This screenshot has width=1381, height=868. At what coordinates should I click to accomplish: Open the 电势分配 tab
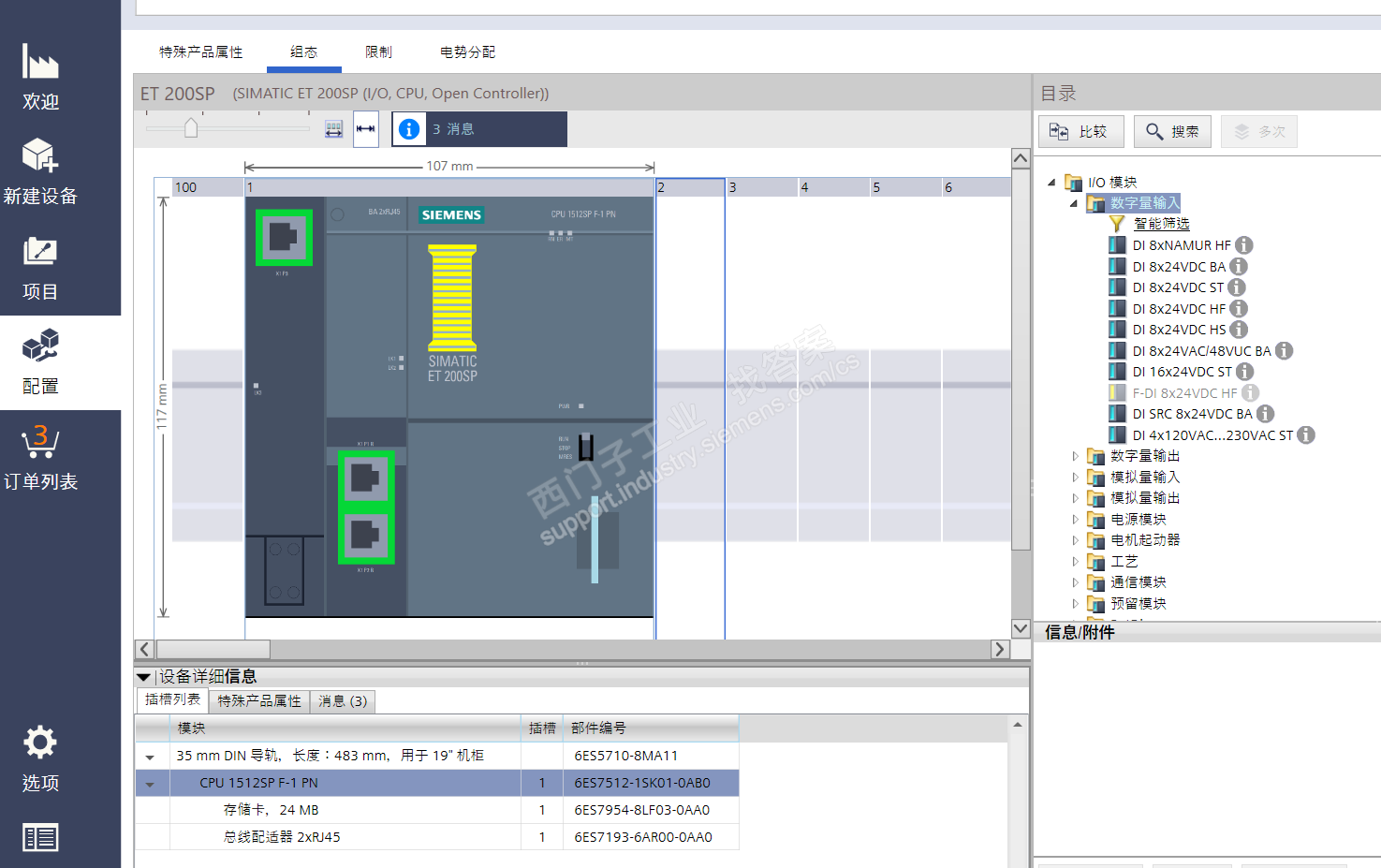(x=468, y=52)
